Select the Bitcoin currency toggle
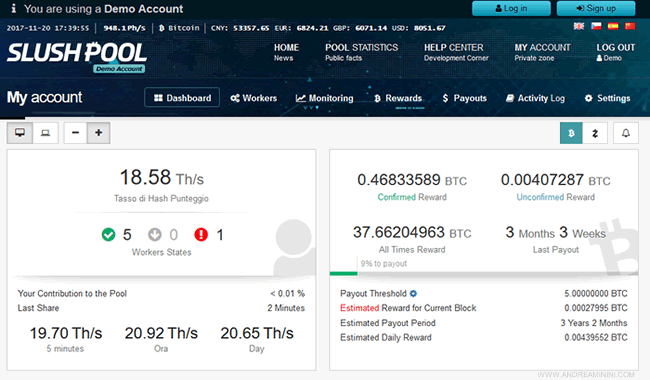Image resolution: width=650 pixels, height=380 pixels. click(571, 133)
